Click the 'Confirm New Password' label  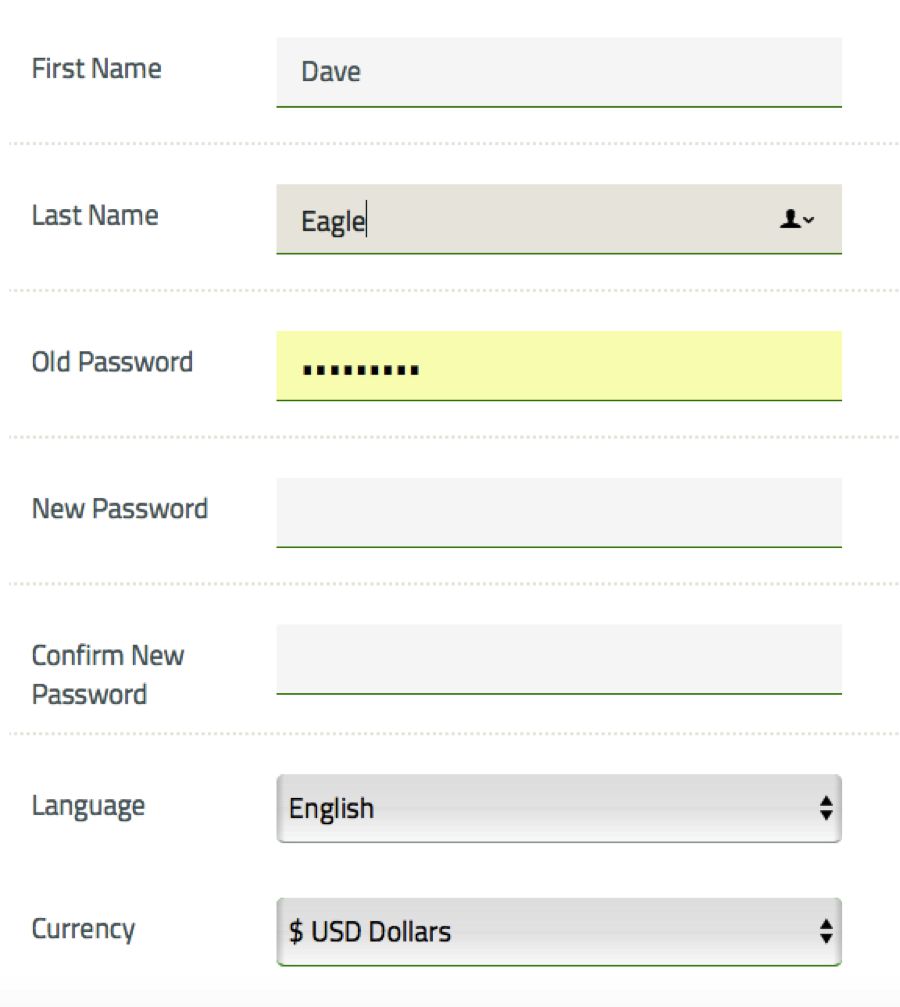(x=108, y=674)
